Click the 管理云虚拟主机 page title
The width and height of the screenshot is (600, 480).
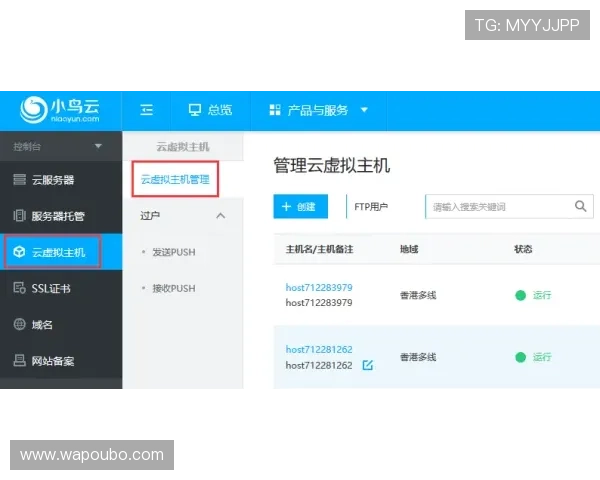click(331, 166)
